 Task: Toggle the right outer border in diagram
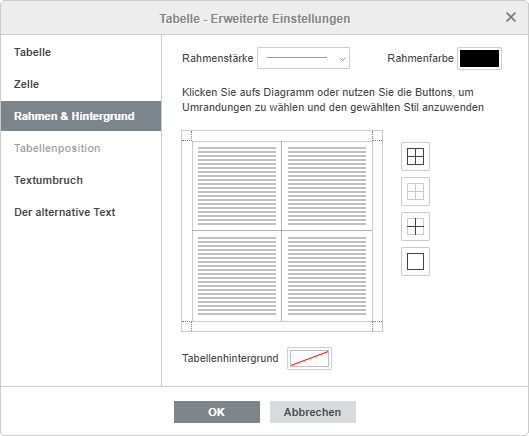pyautogui.click(x=372, y=231)
